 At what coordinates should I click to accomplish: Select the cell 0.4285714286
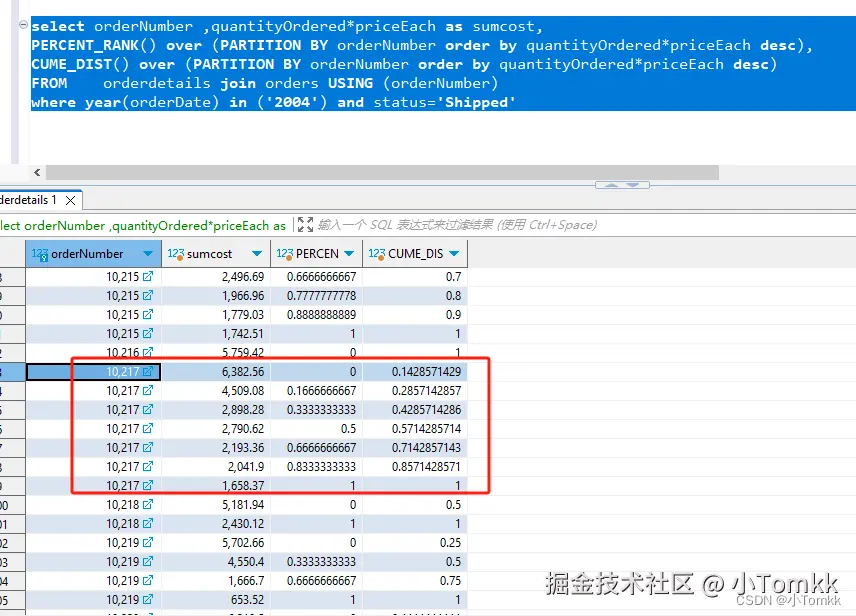click(415, 410)
